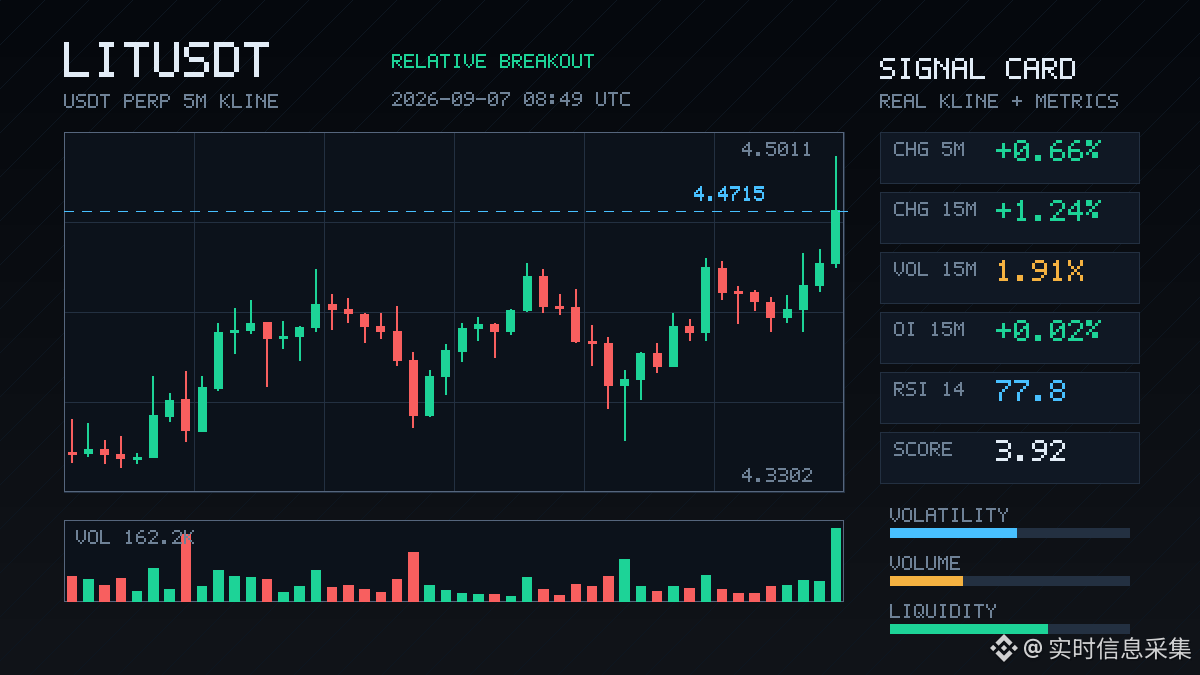Open the CHG 5M metric card
This screenshot has height=675, width=1200.
pyautogui.click(x=1009, y=158)
